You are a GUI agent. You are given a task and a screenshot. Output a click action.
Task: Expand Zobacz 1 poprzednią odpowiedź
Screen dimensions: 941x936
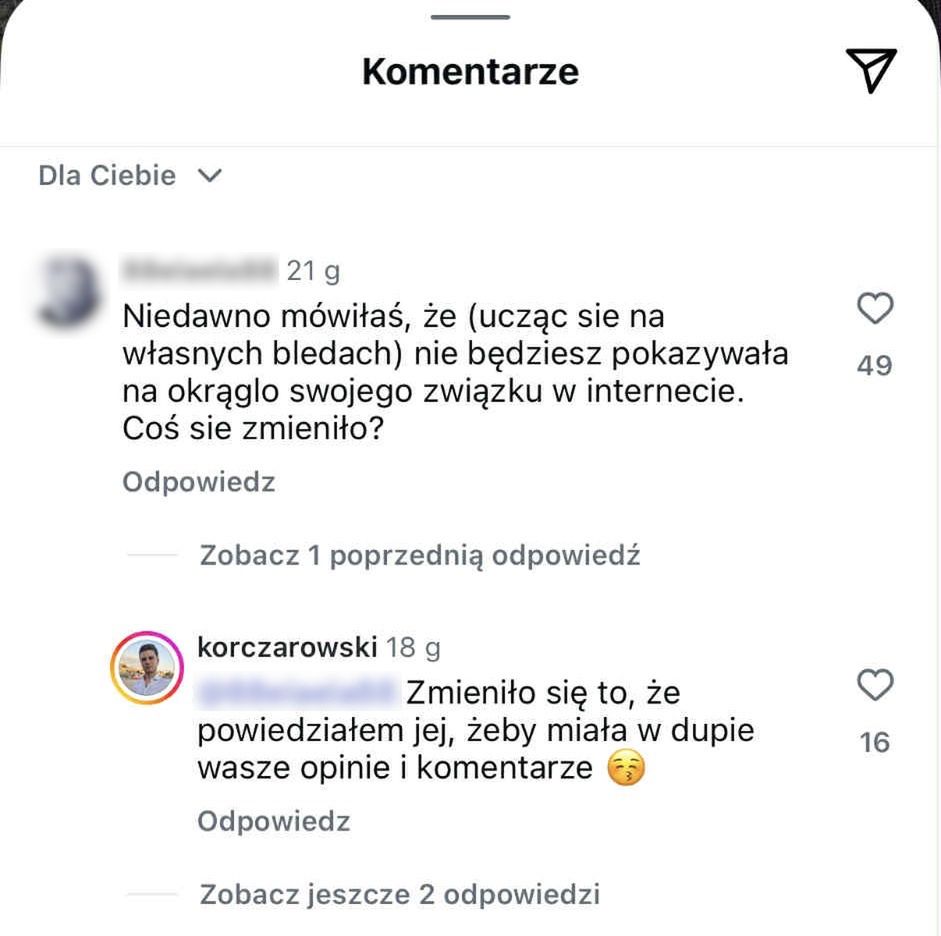click(x=420, y=555)
